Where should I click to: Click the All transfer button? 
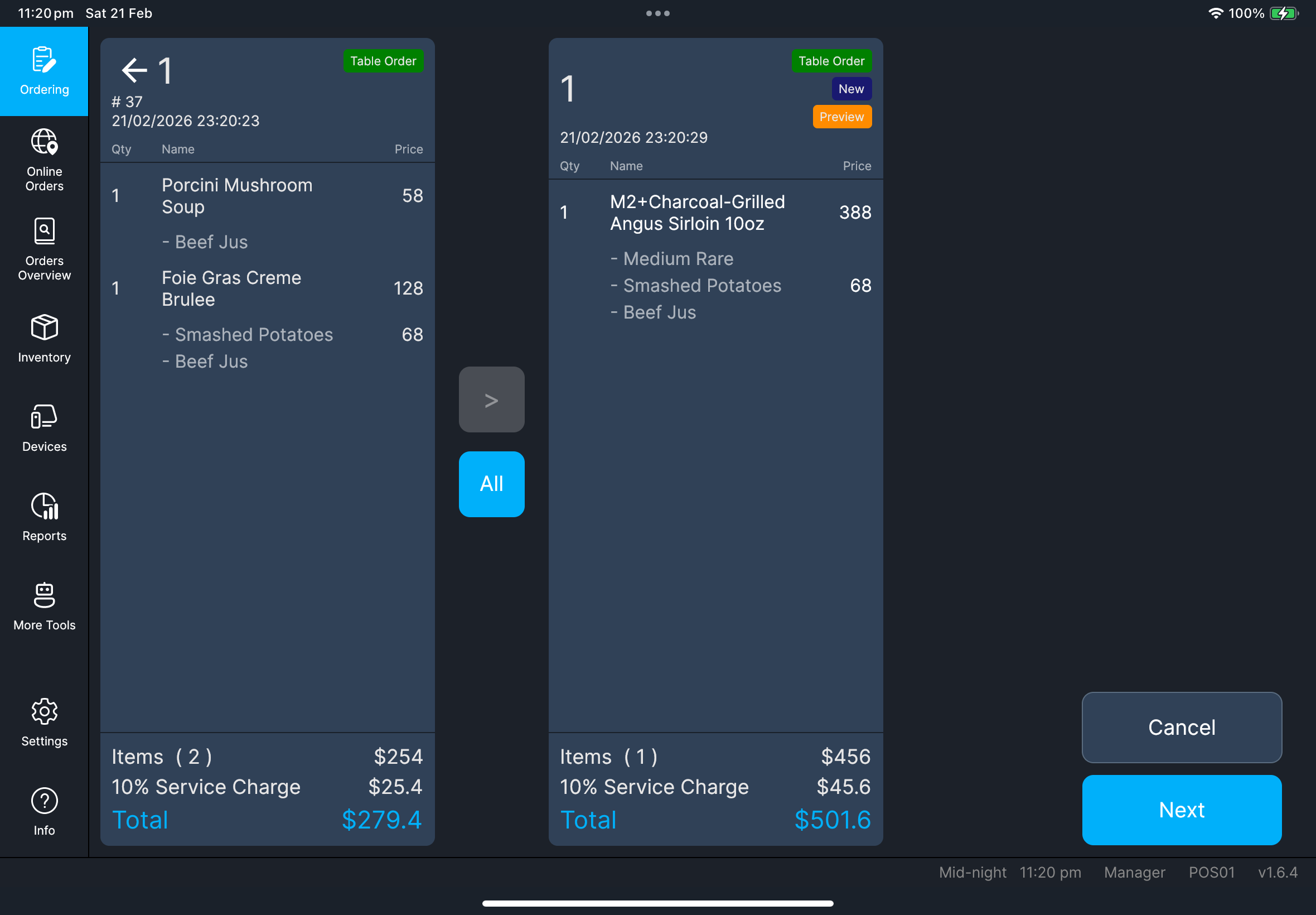[491, 483]
